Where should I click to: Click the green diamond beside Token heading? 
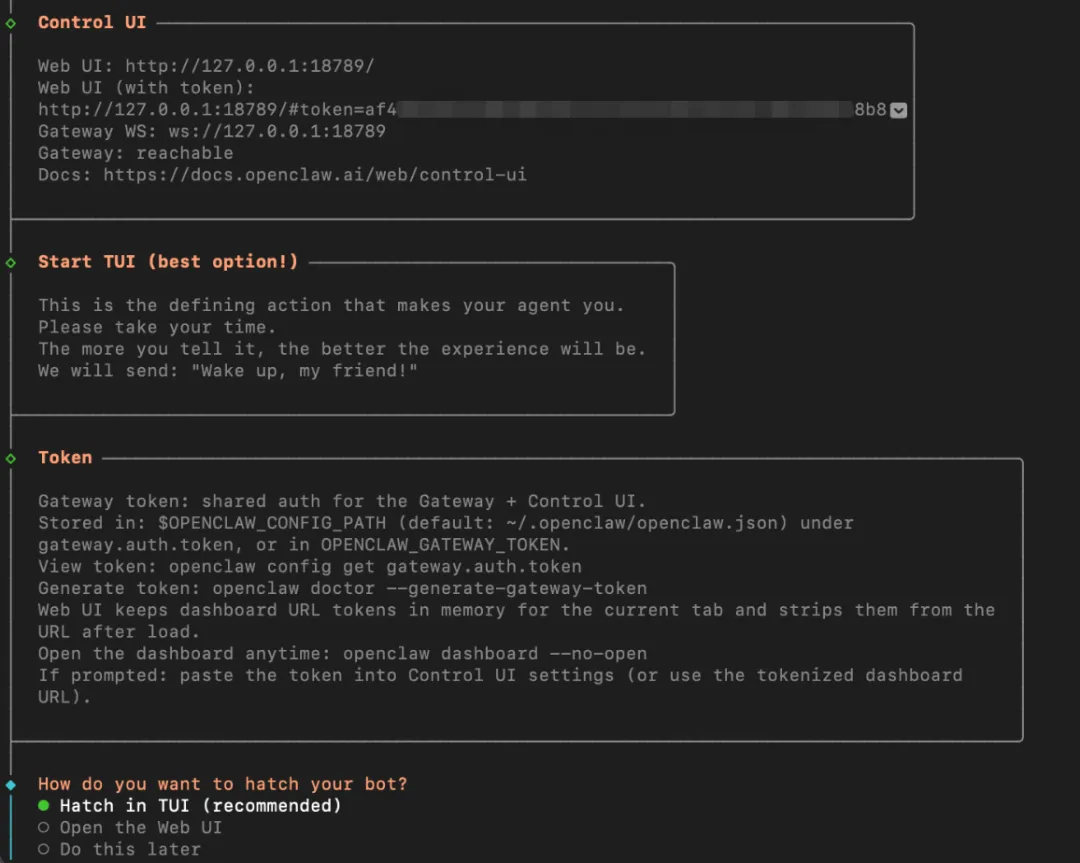[x=11, y=458]
